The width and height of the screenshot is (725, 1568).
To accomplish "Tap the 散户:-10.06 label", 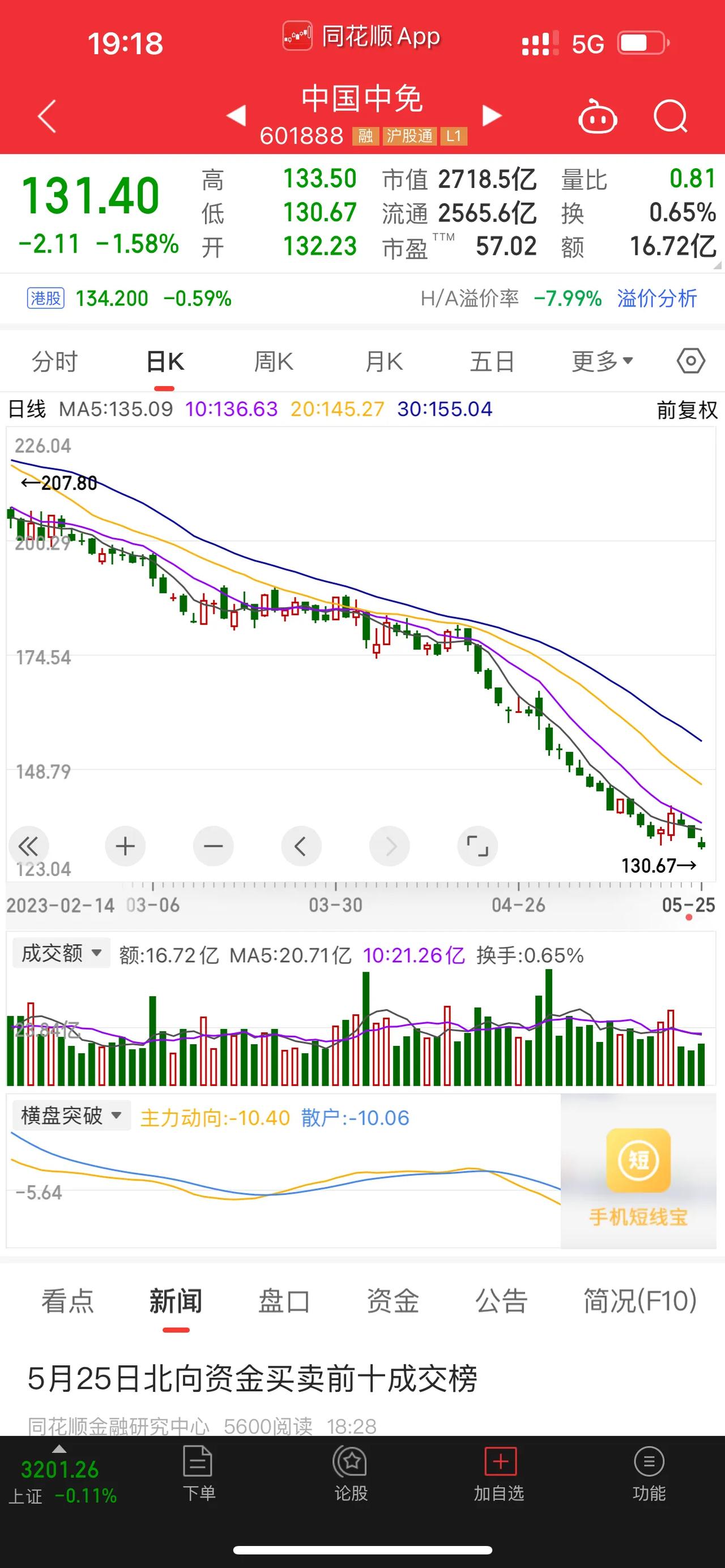I will pos(355,1118).
